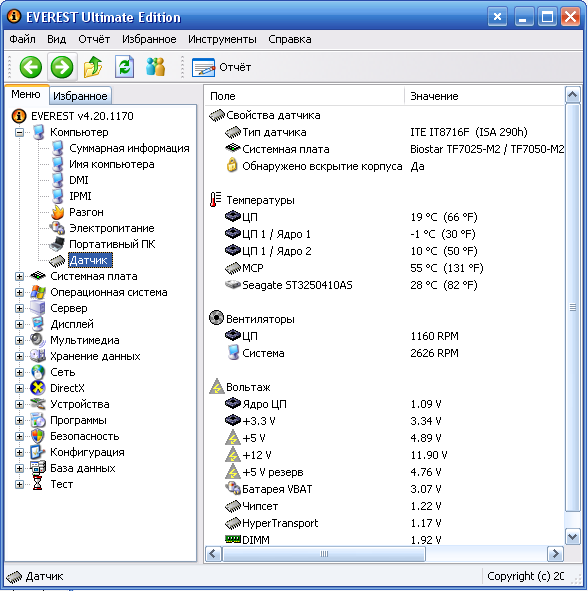Expand the Дисплей node

click(19, 324)
